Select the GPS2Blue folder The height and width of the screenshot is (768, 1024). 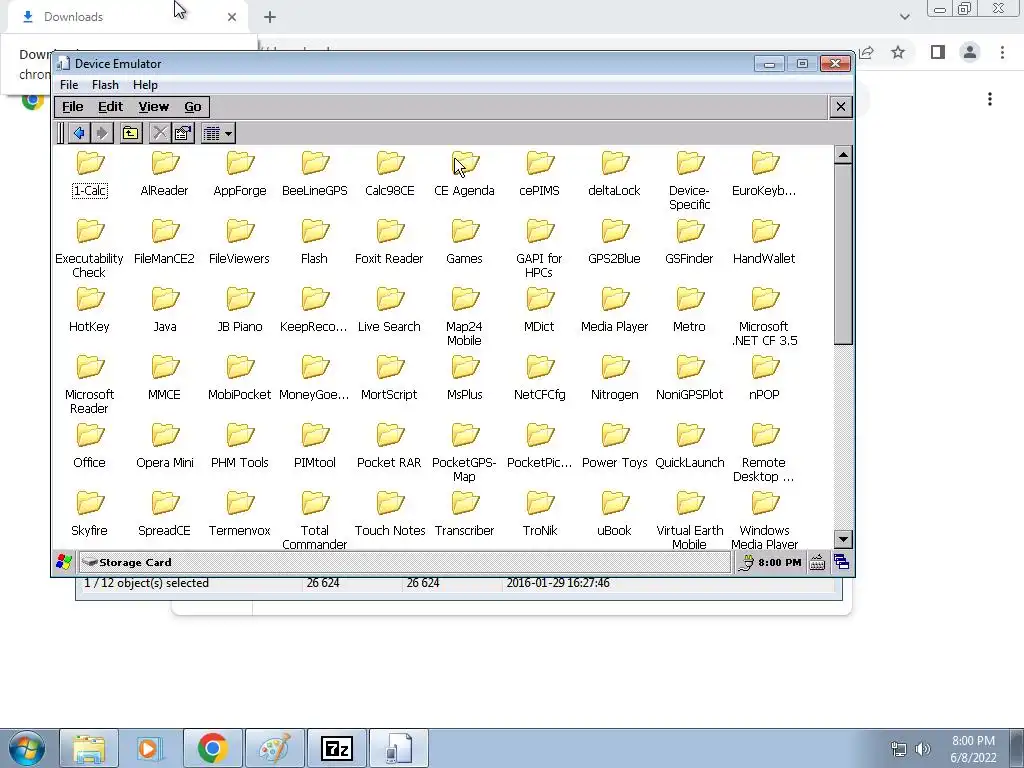615,242
